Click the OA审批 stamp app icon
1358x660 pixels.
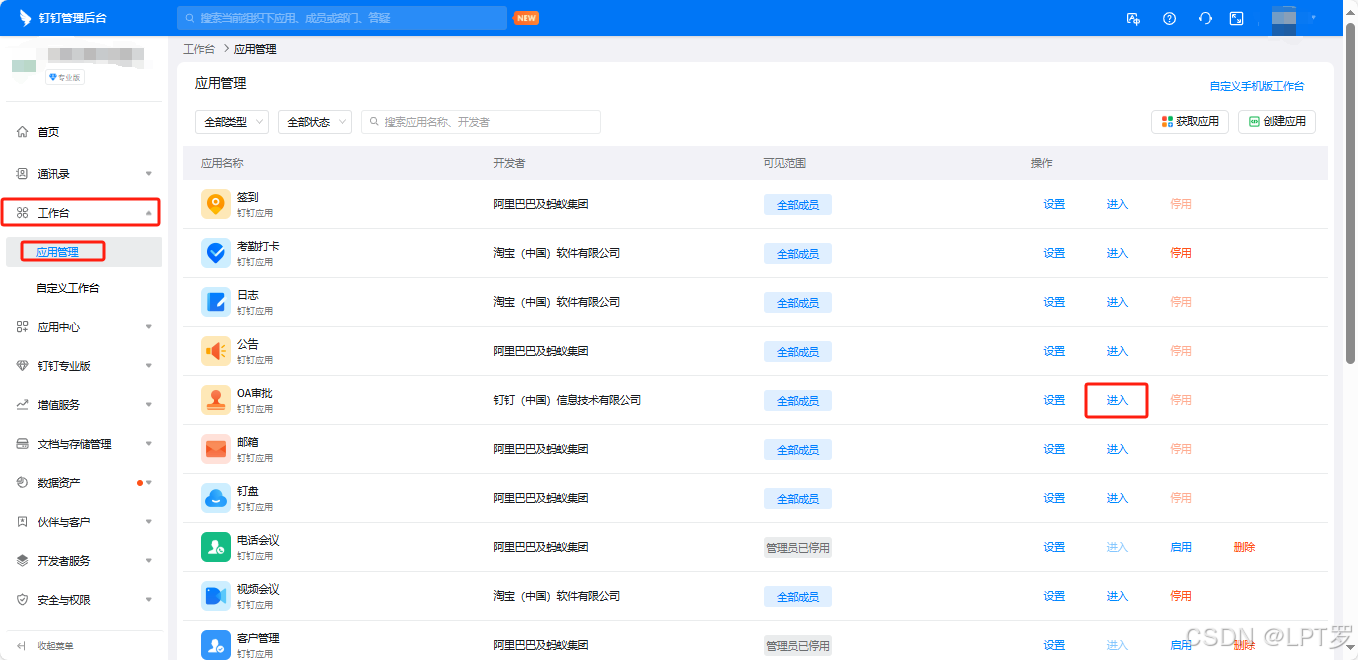click(216, 400)
